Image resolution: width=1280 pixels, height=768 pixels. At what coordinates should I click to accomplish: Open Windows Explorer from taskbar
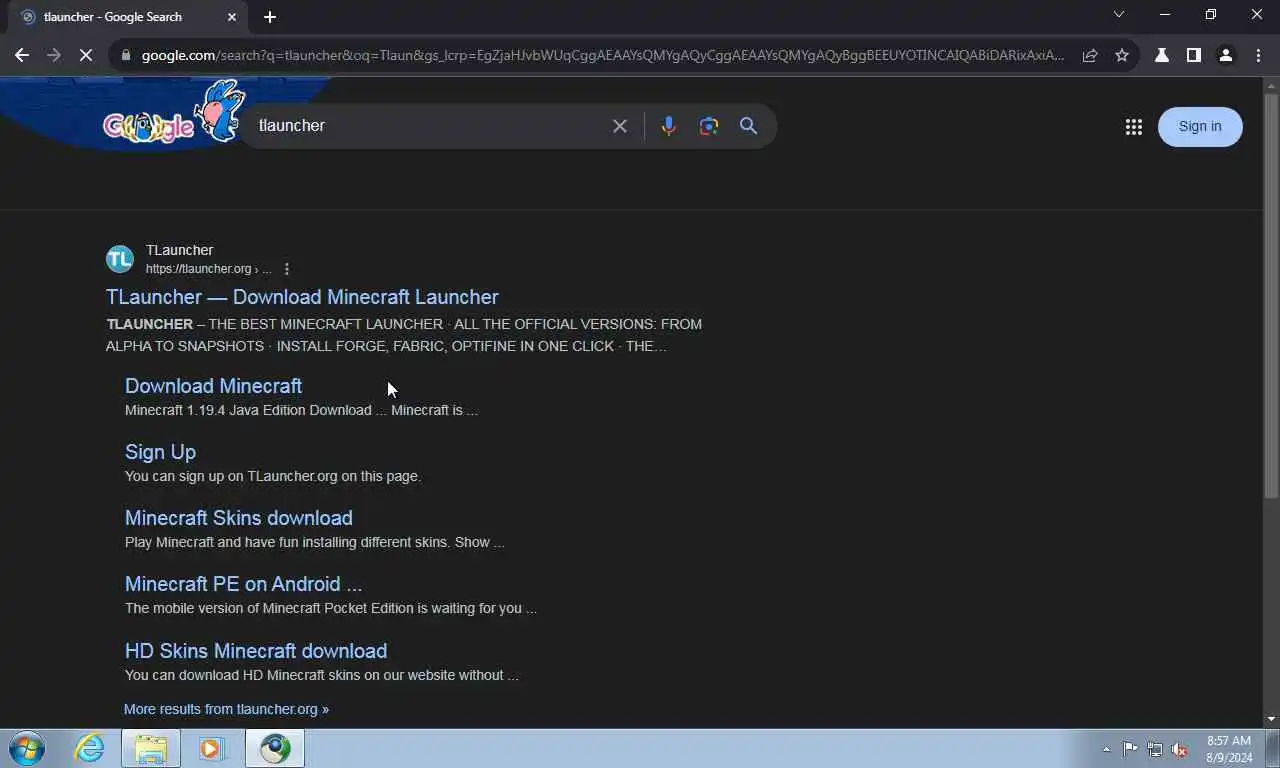point(151,748)
